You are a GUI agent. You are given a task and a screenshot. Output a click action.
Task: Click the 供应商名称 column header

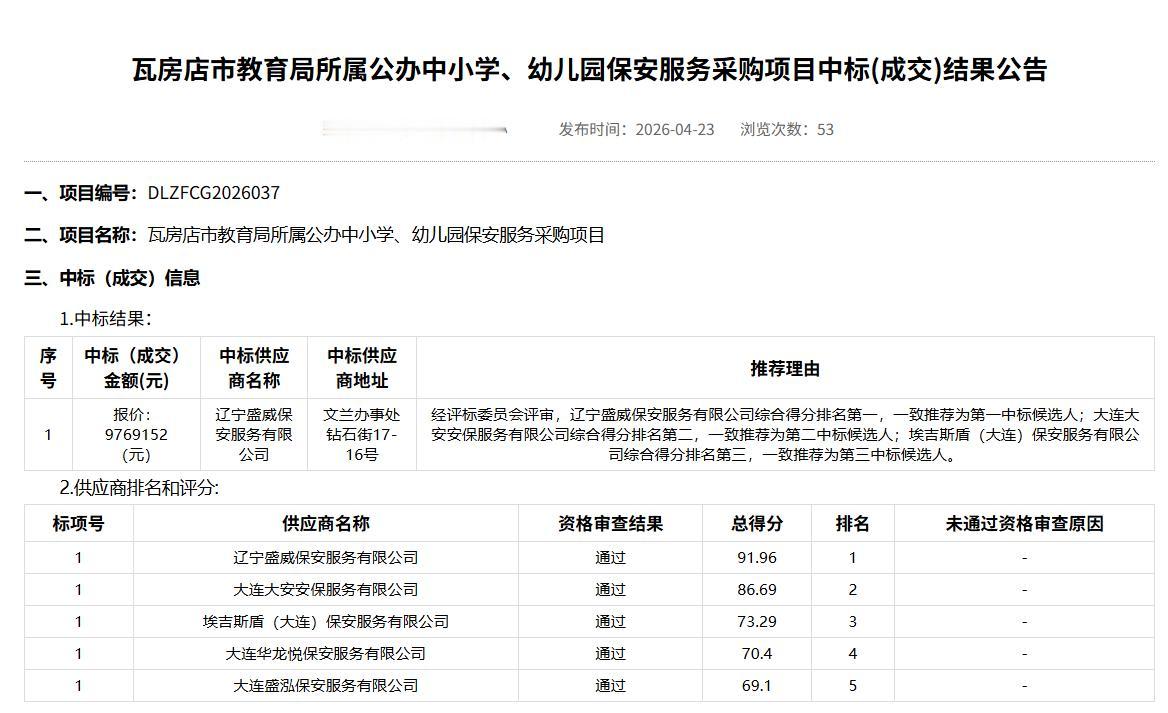326,523
